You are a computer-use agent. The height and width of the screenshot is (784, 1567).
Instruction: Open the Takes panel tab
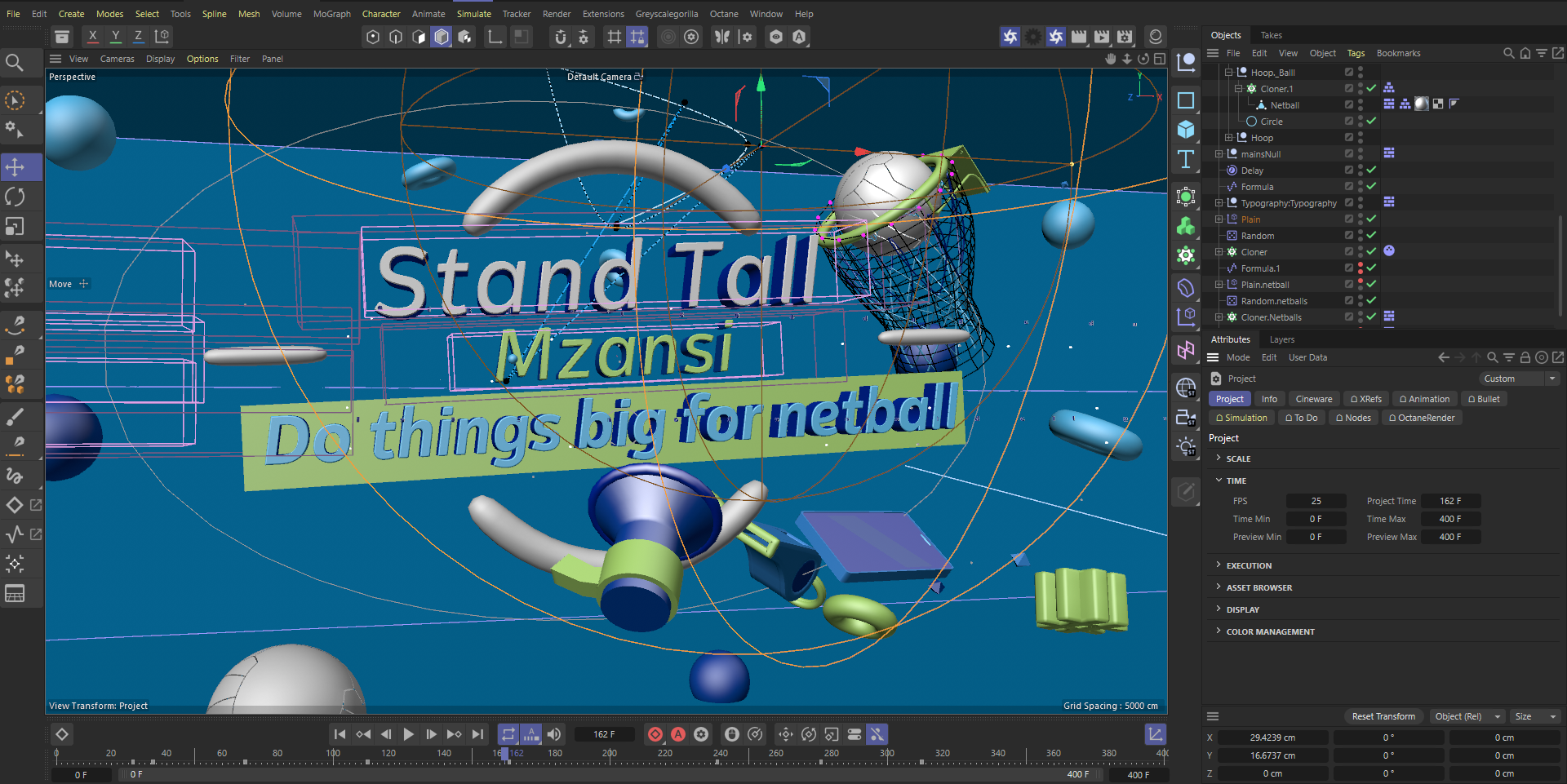(x=1271, y=35)
